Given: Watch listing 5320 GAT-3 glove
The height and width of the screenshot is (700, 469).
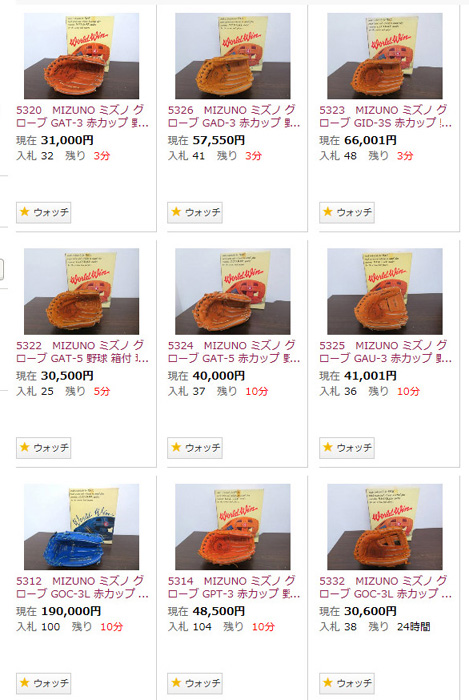Looking at the screenshot, I should point(43,212).
